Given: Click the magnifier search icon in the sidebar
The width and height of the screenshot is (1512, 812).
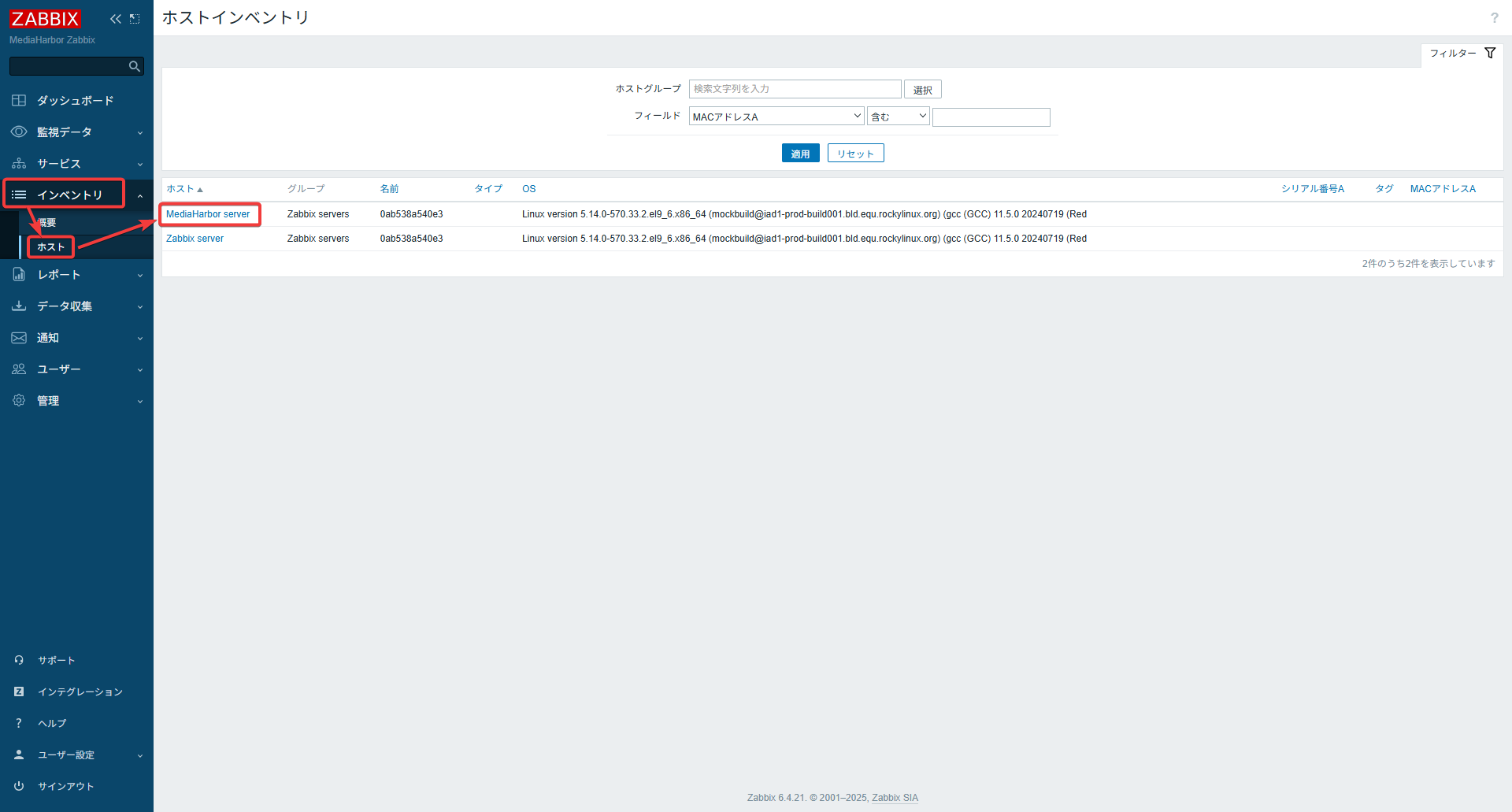Looking at the screenshot, I should (135, 67).
